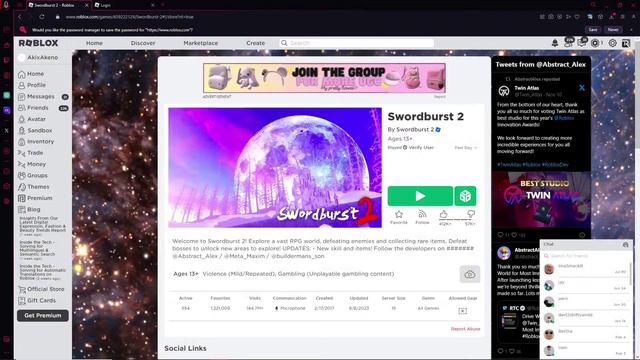Click the cloud icon beside age guidelines
The width and height of the screenshot is (640, 360).
coord(470,274)
